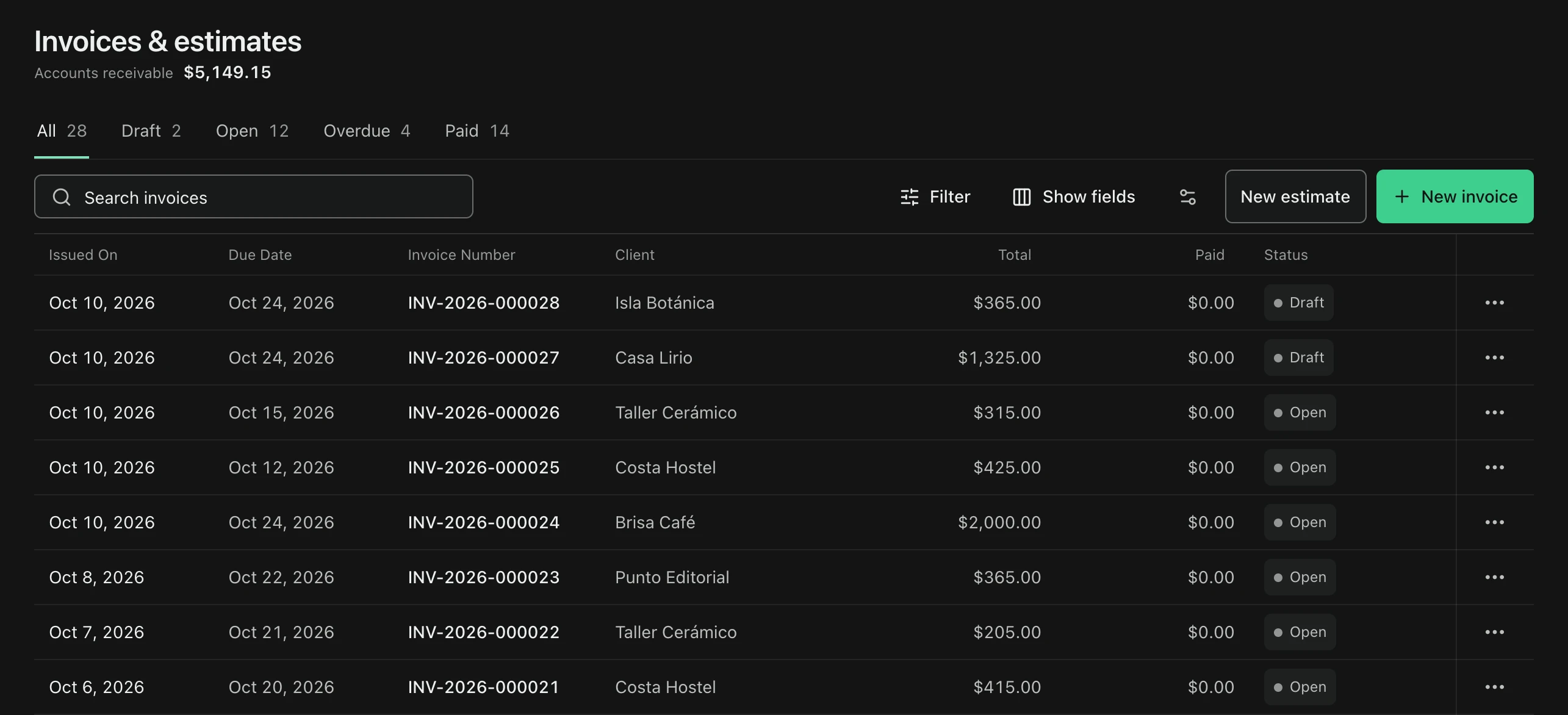Image resolution: width=1568 pixels, height=715 pixels.
Task: Click client Isla Botánica
Action: (x=664, y=303)
